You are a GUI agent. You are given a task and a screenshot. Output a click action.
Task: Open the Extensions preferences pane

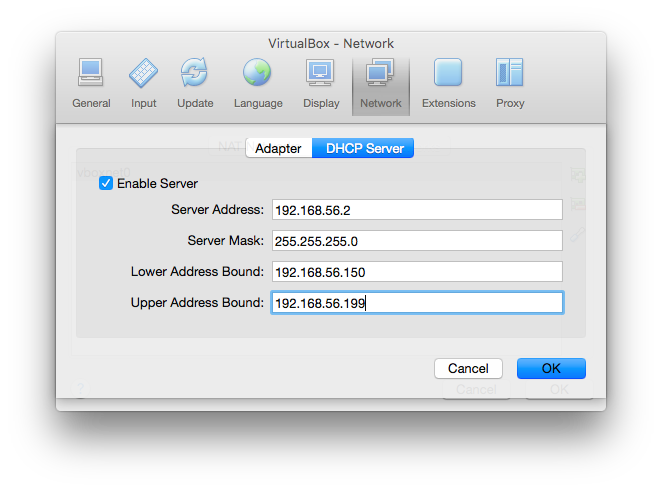[x=448, y=84]
